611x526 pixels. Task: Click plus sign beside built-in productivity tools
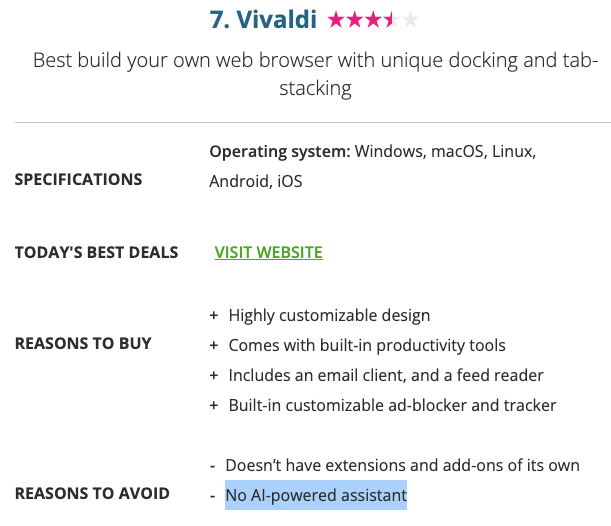click(213, 346)
